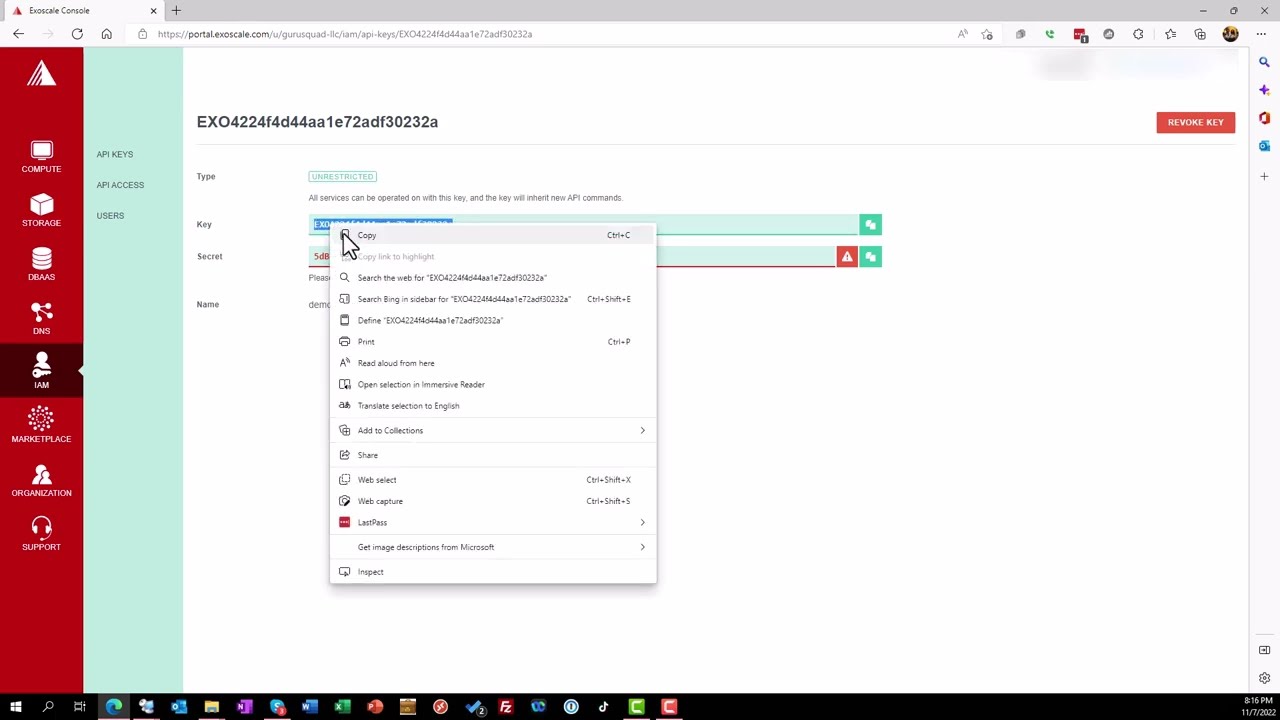Screen dimensions: 1280x720
Task: Click the browser Refresh icon
Action: tap(77, 34)
